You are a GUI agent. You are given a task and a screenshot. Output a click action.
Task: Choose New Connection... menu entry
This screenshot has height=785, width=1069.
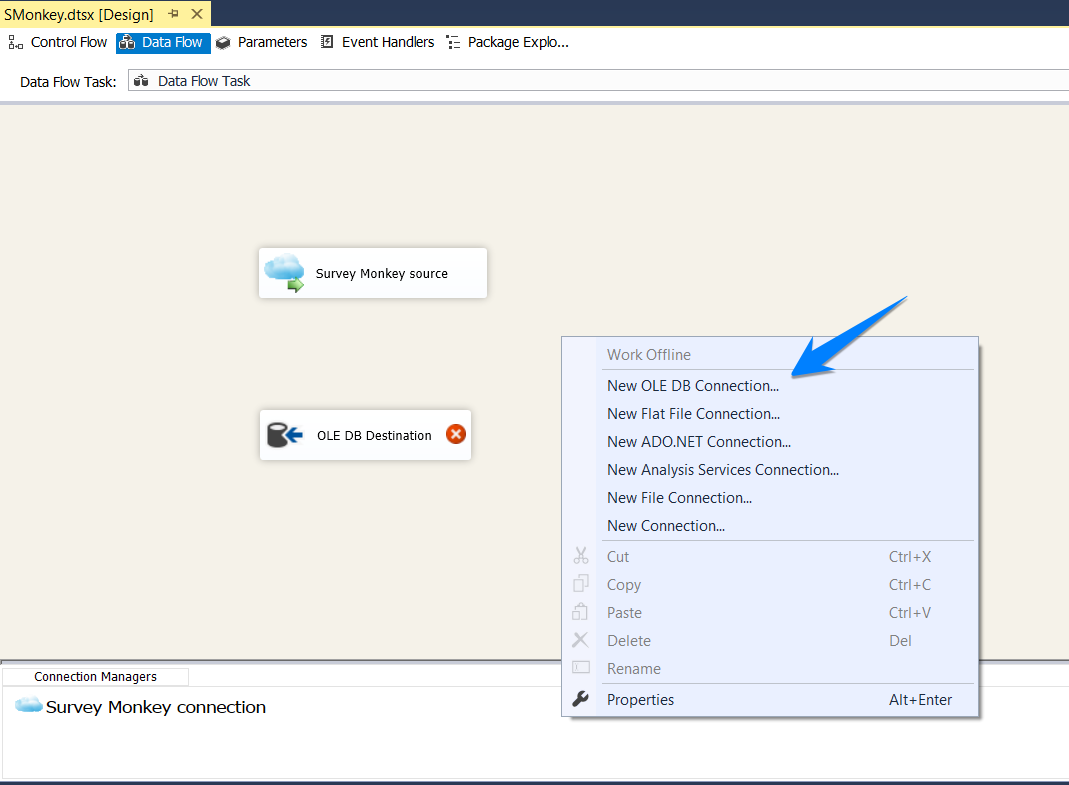787,525
